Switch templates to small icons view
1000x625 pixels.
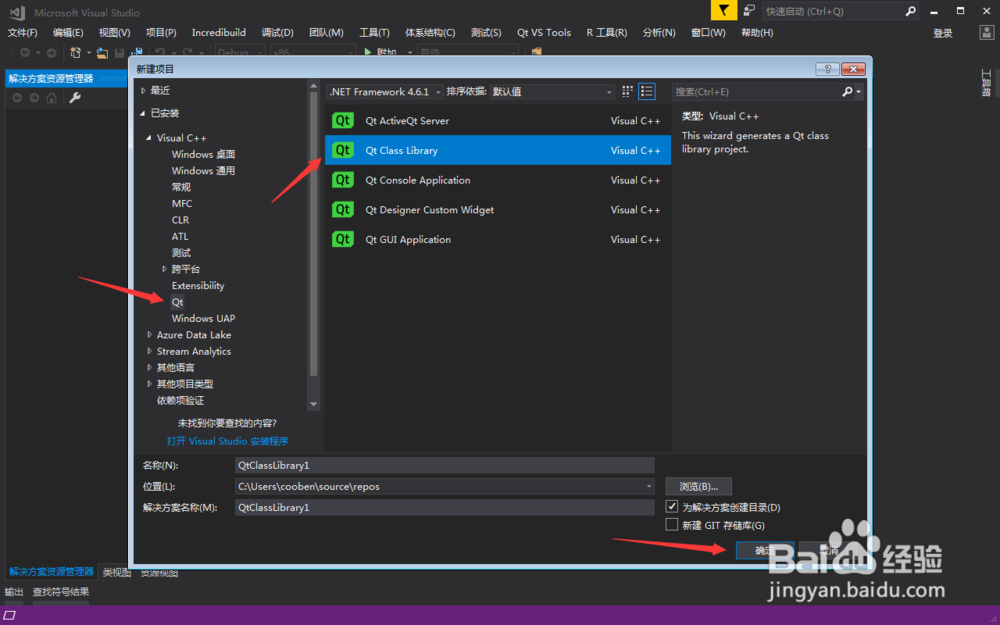[628, 91]
